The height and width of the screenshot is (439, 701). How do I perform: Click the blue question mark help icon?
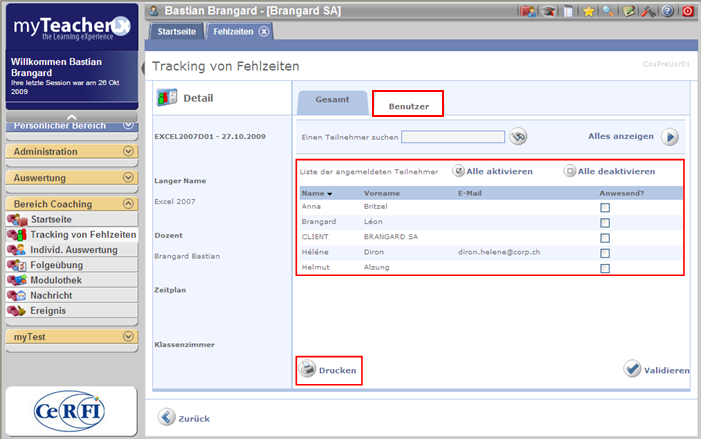coord(668,11)
